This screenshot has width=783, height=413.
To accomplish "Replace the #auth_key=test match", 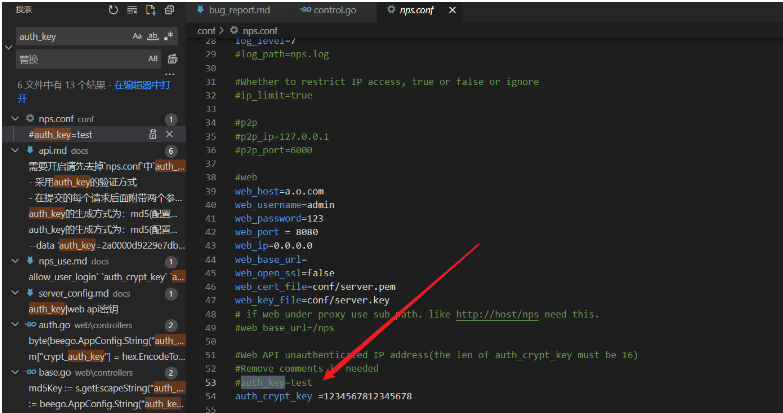I will [153, 134].
